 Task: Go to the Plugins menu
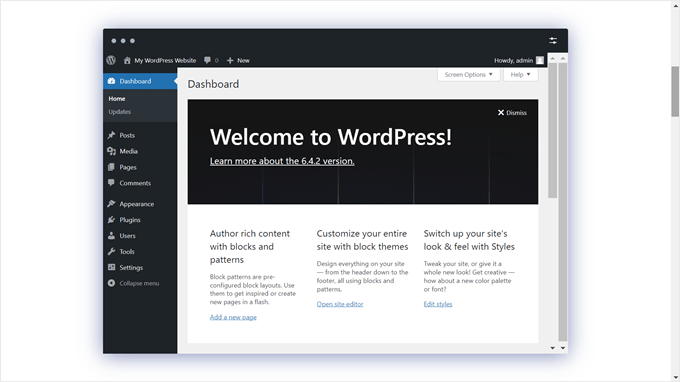click(140, 220)
